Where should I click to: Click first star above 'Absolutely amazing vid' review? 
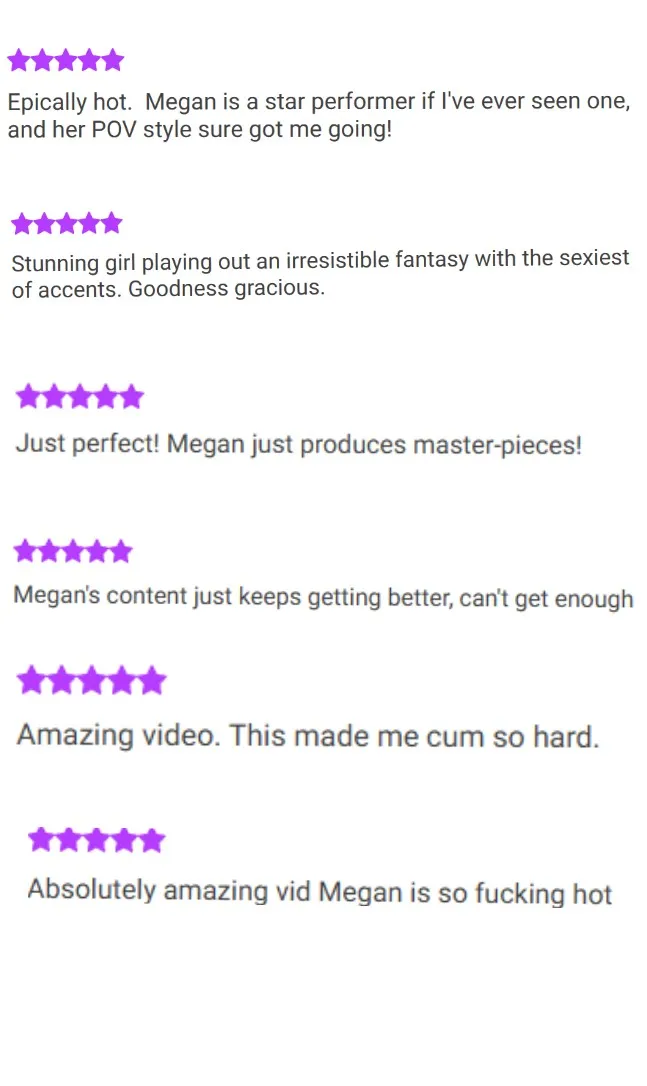coord(41,840)
